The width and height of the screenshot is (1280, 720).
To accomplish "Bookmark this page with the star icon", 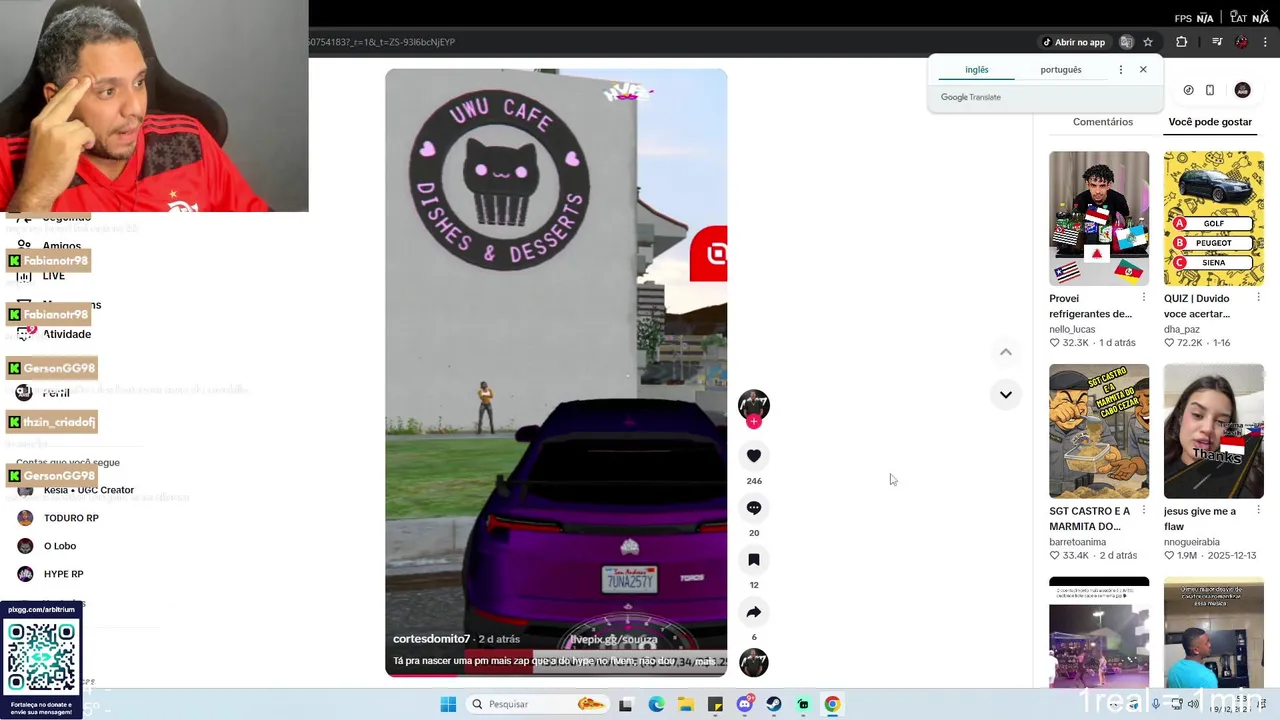I will [1148, 42].
